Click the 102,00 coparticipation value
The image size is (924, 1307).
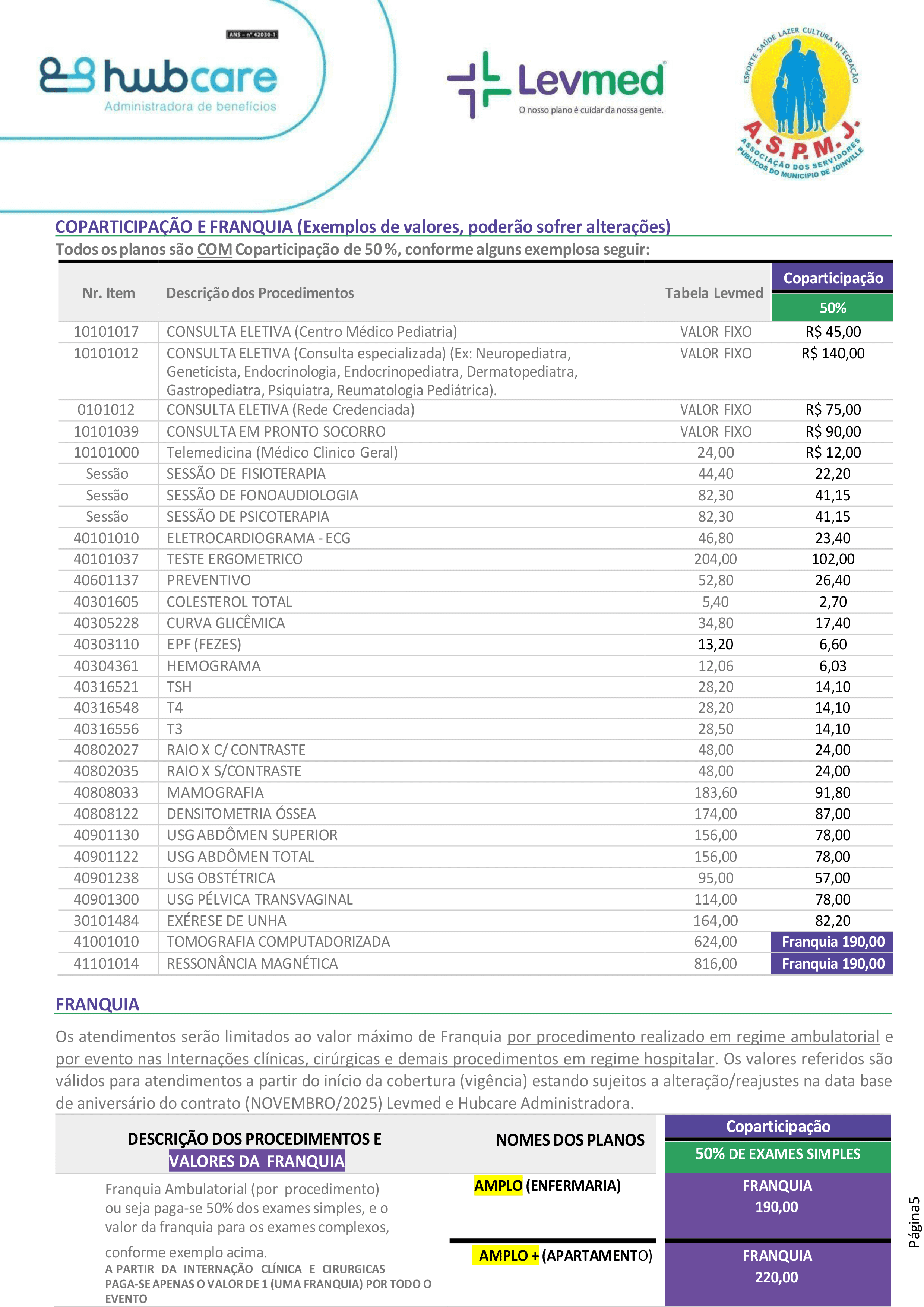click(833, 559)
